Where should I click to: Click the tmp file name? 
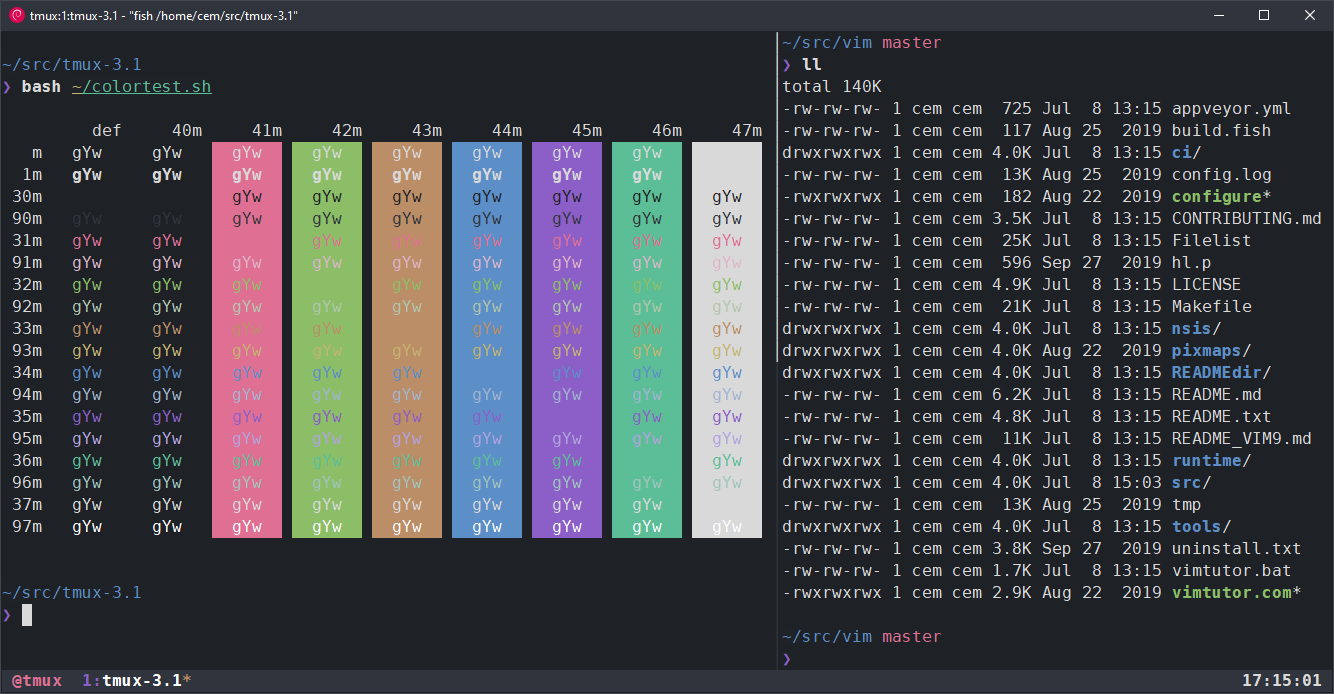coord(1186,505)
